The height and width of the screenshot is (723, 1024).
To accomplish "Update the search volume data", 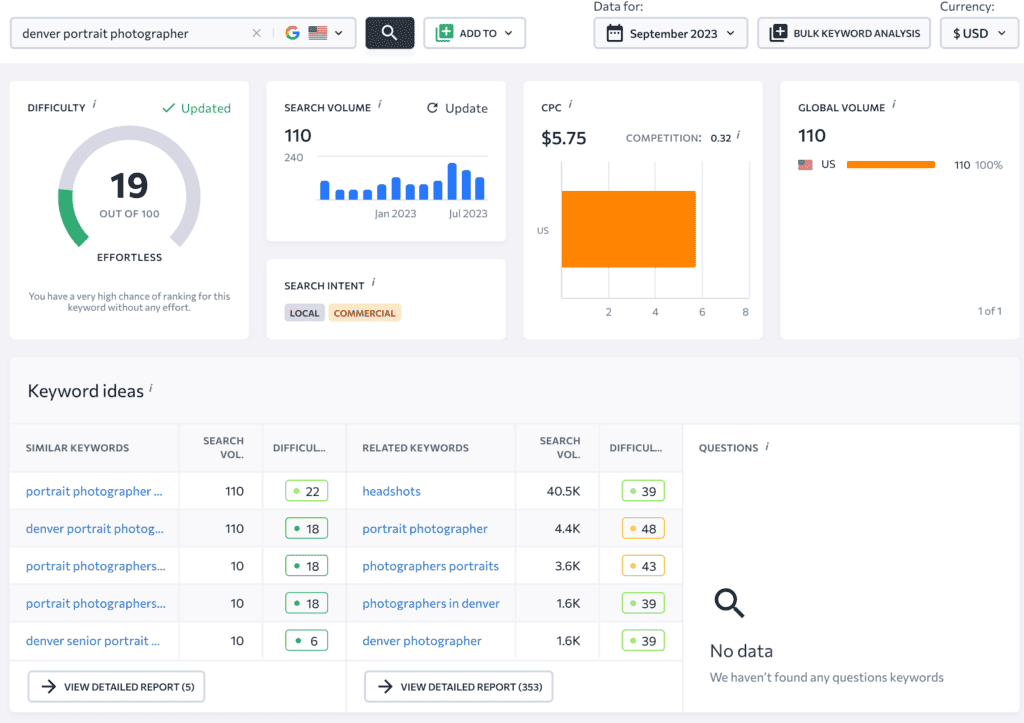I will (x=457, y=108).
